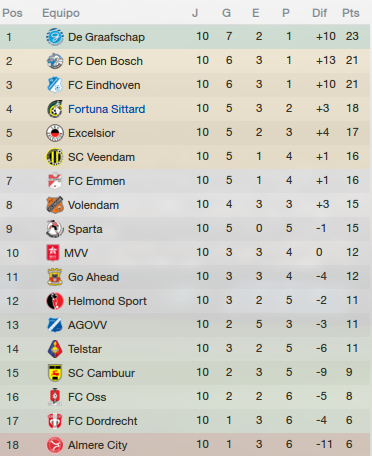Screen dimensions: 372x456
Task: Sort by the Dif column header
Action: tap(319, 13)
